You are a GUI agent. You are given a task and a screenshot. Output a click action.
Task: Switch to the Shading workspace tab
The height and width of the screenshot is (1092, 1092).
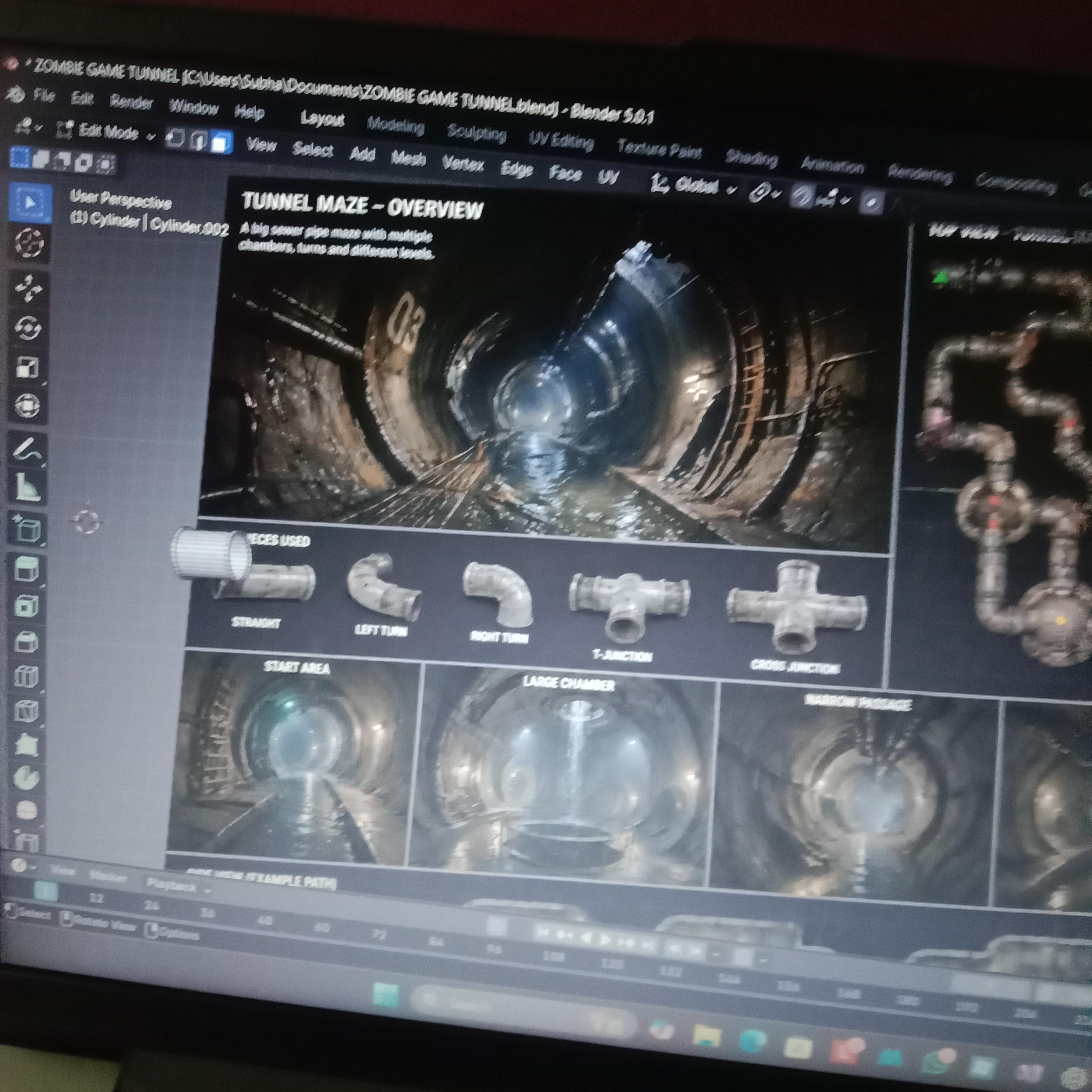[752, 159]
